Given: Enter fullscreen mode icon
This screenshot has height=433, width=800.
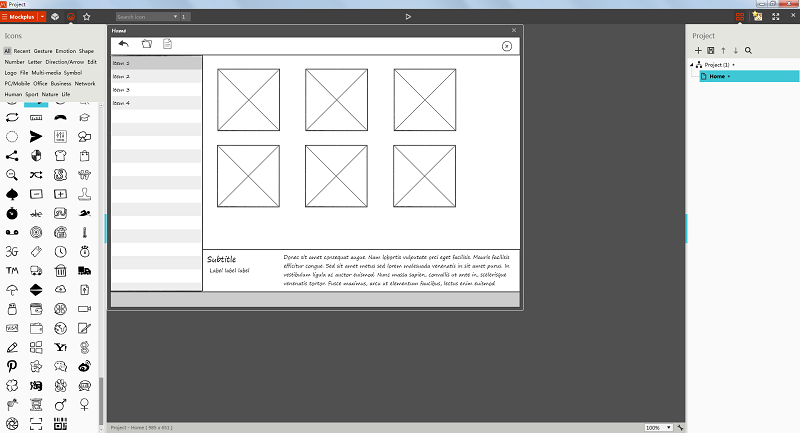Looking at the screenshot, I should (x=776, y=16).
